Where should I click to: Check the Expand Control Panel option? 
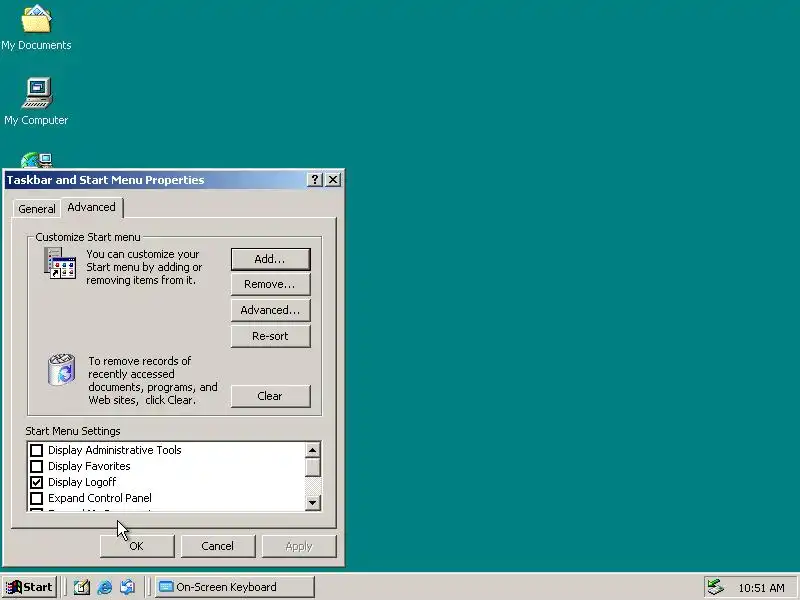point(36,498)
